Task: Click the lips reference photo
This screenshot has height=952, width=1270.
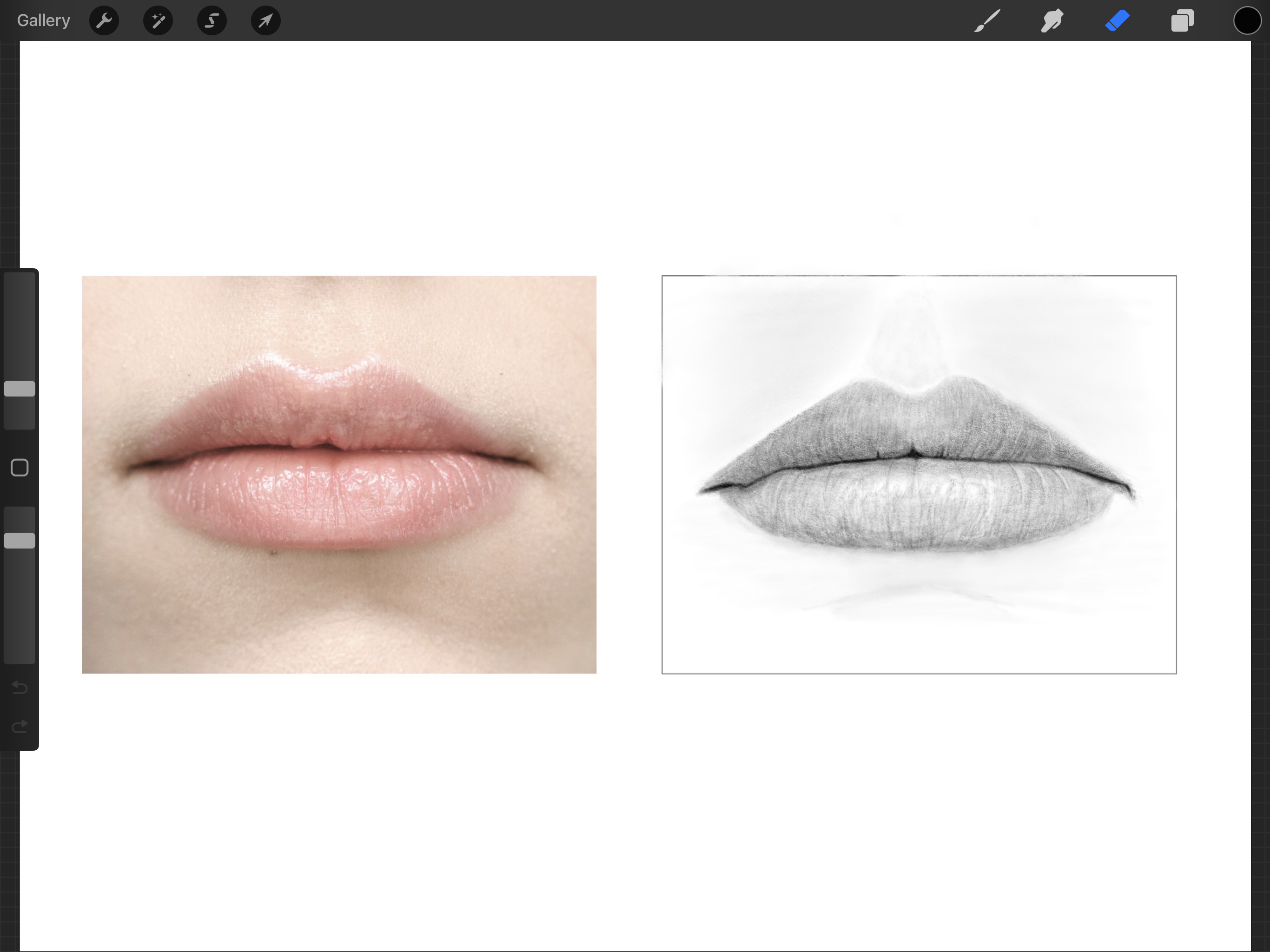Action: click(339, 474)
